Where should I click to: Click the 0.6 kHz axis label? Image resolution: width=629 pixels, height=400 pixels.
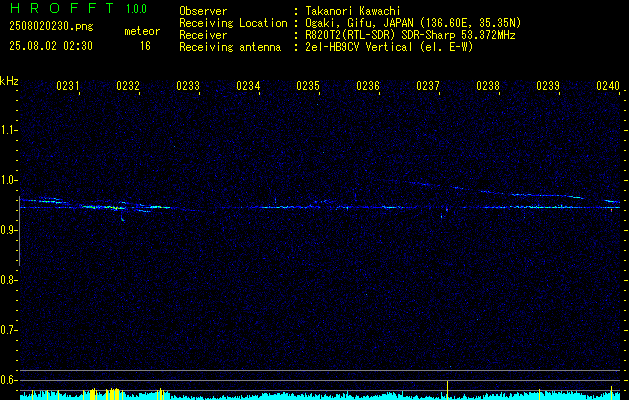(8, 380)
